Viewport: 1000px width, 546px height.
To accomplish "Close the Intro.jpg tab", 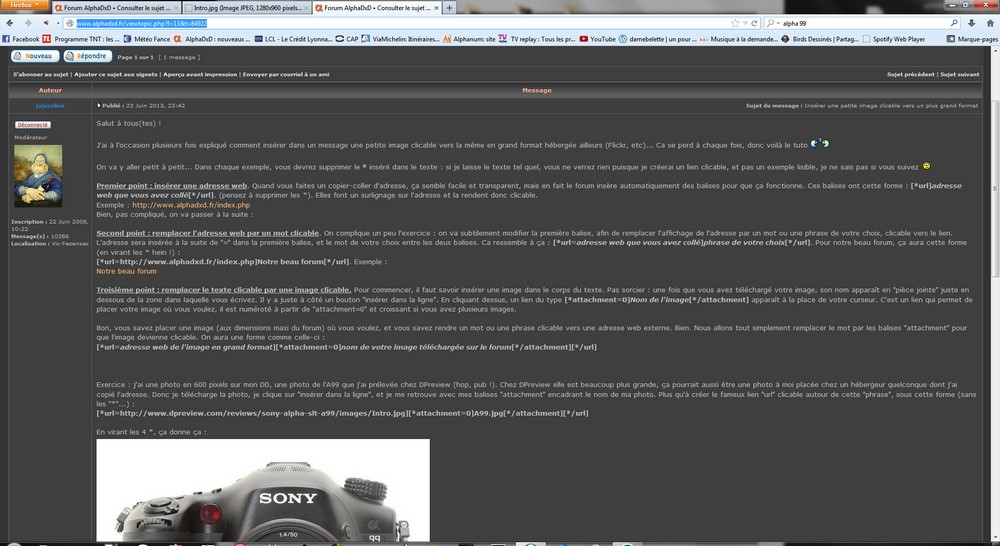I will (305, 8).
